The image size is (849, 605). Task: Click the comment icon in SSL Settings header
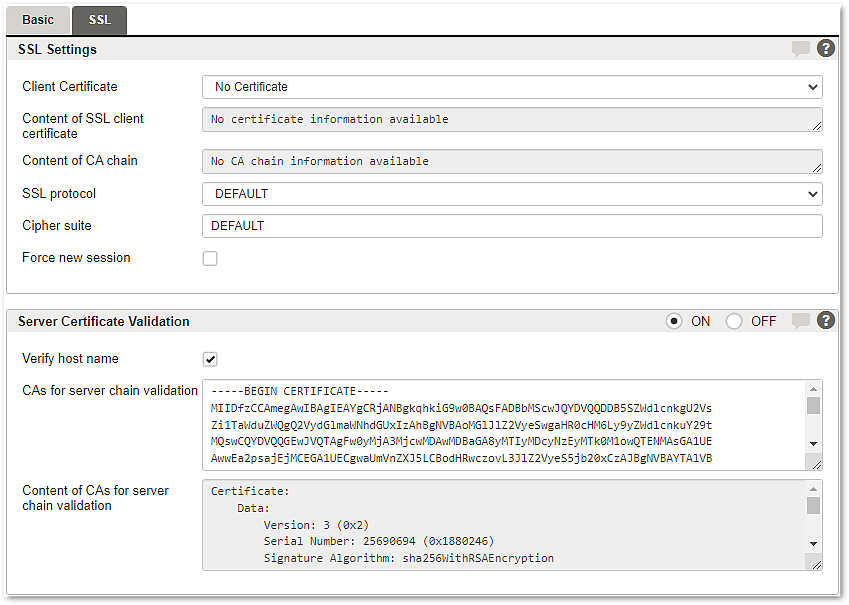click(x=800, y=49)
